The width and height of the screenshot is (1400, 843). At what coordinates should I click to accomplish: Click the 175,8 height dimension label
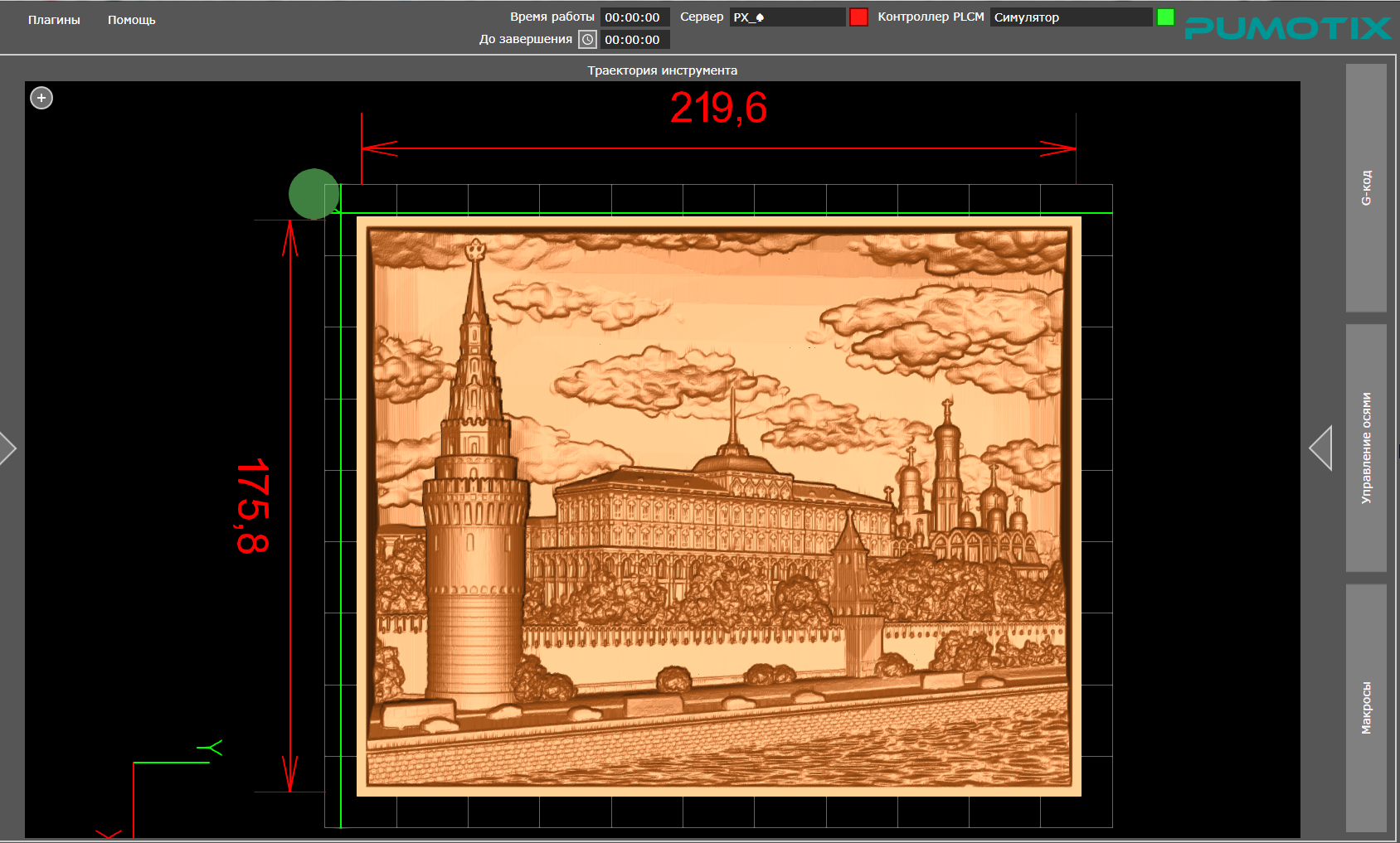click(x=253, y=506)
